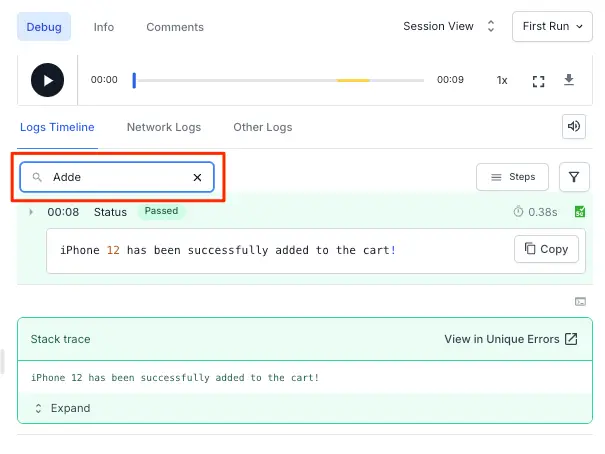Screen dimensions: 605x454
Task: Switch to the Network Logs tab
Action: tap(163, 127)
